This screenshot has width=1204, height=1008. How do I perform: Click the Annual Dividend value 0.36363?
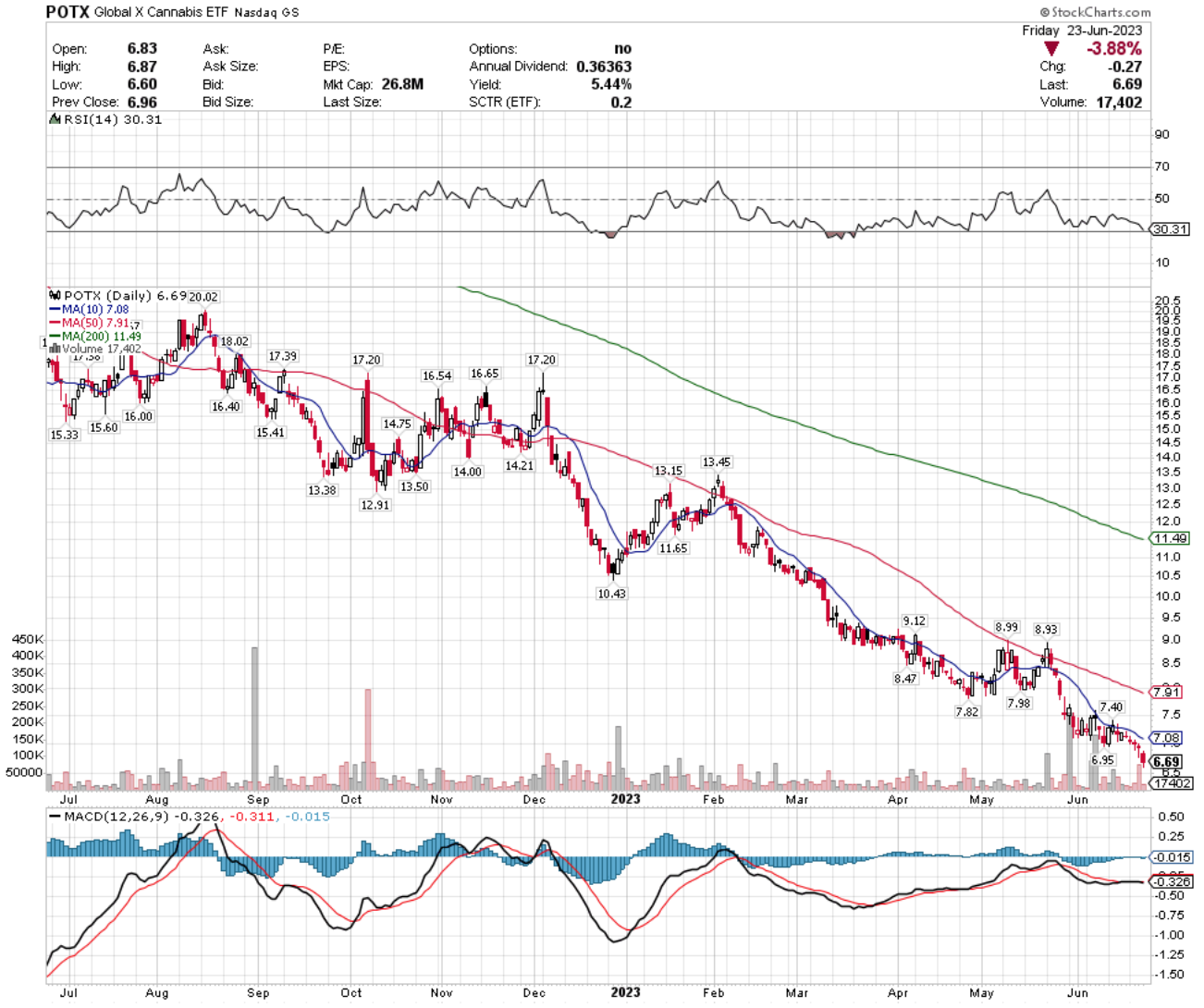tap(604, 67)
